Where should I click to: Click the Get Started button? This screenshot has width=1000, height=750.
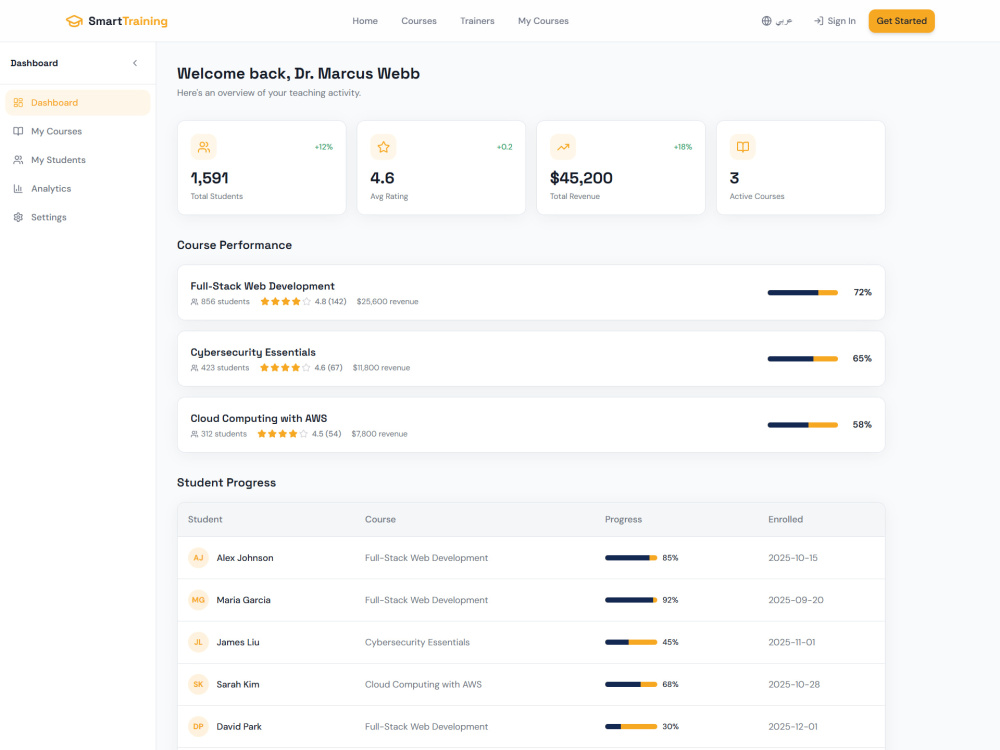pos(901,21)
